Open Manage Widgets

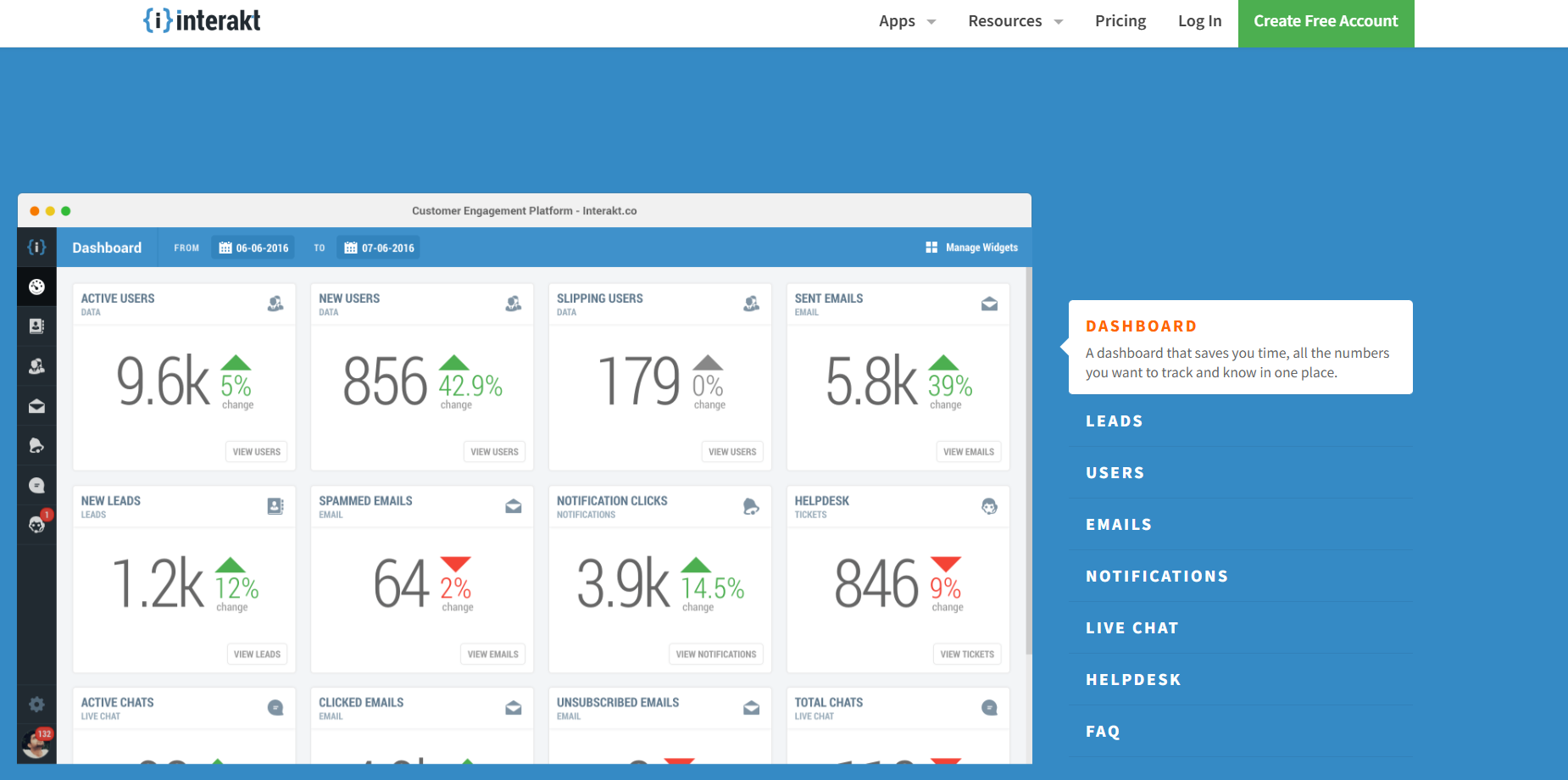click(971, 248)
